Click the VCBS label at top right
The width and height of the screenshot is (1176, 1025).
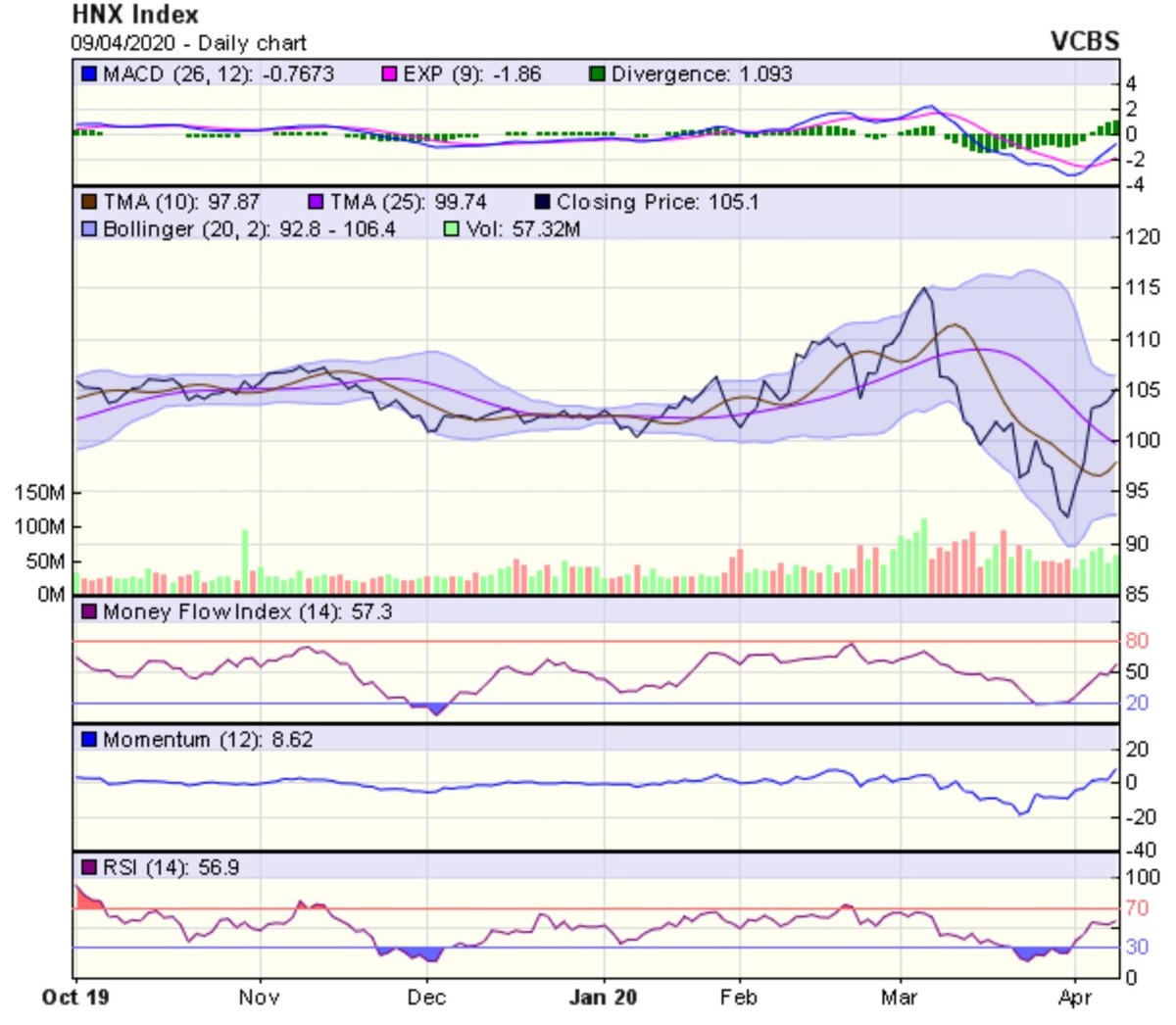pyautogui.click(x=1084, y=41)
